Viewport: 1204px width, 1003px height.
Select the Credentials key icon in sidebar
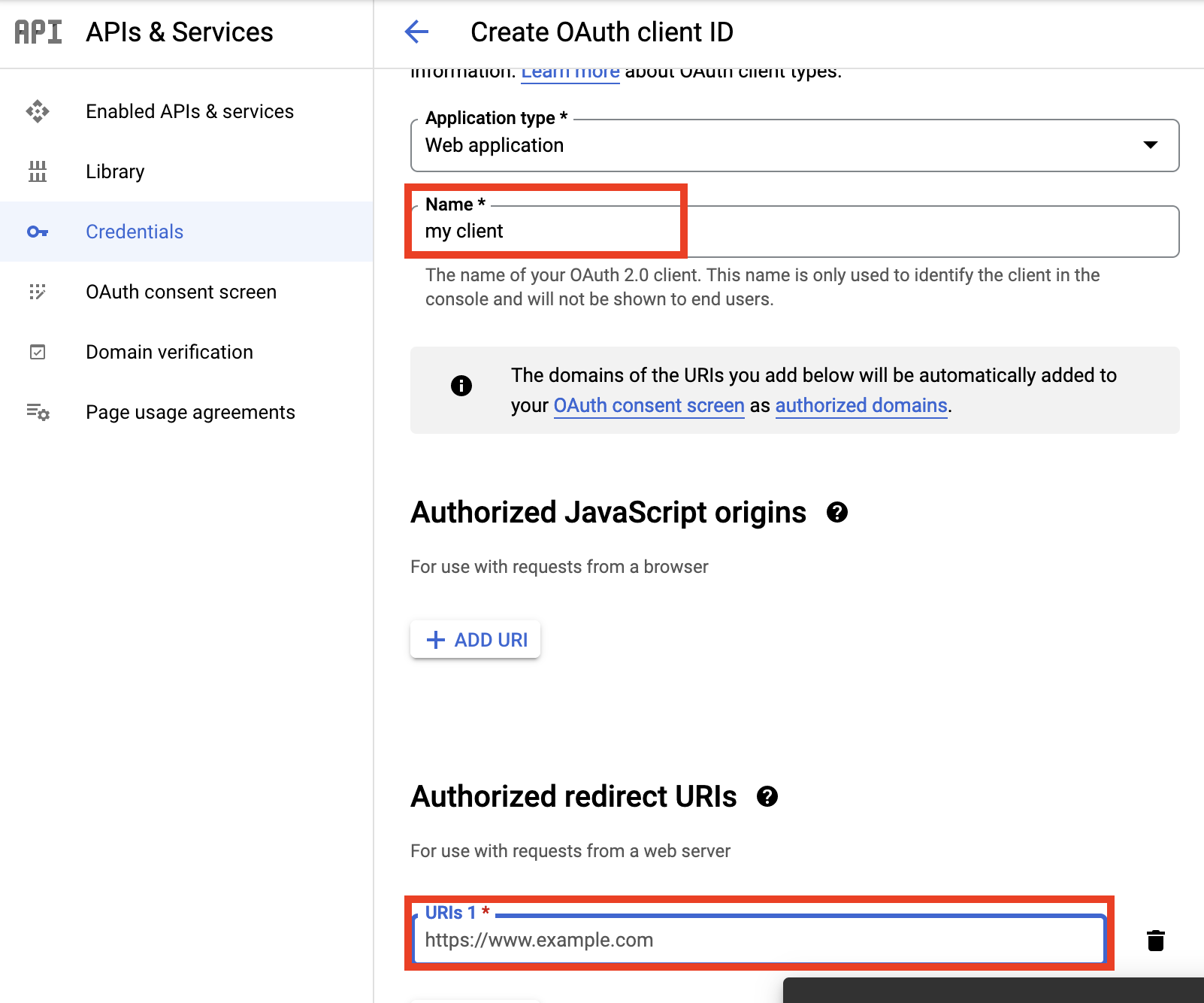point(38,232)
